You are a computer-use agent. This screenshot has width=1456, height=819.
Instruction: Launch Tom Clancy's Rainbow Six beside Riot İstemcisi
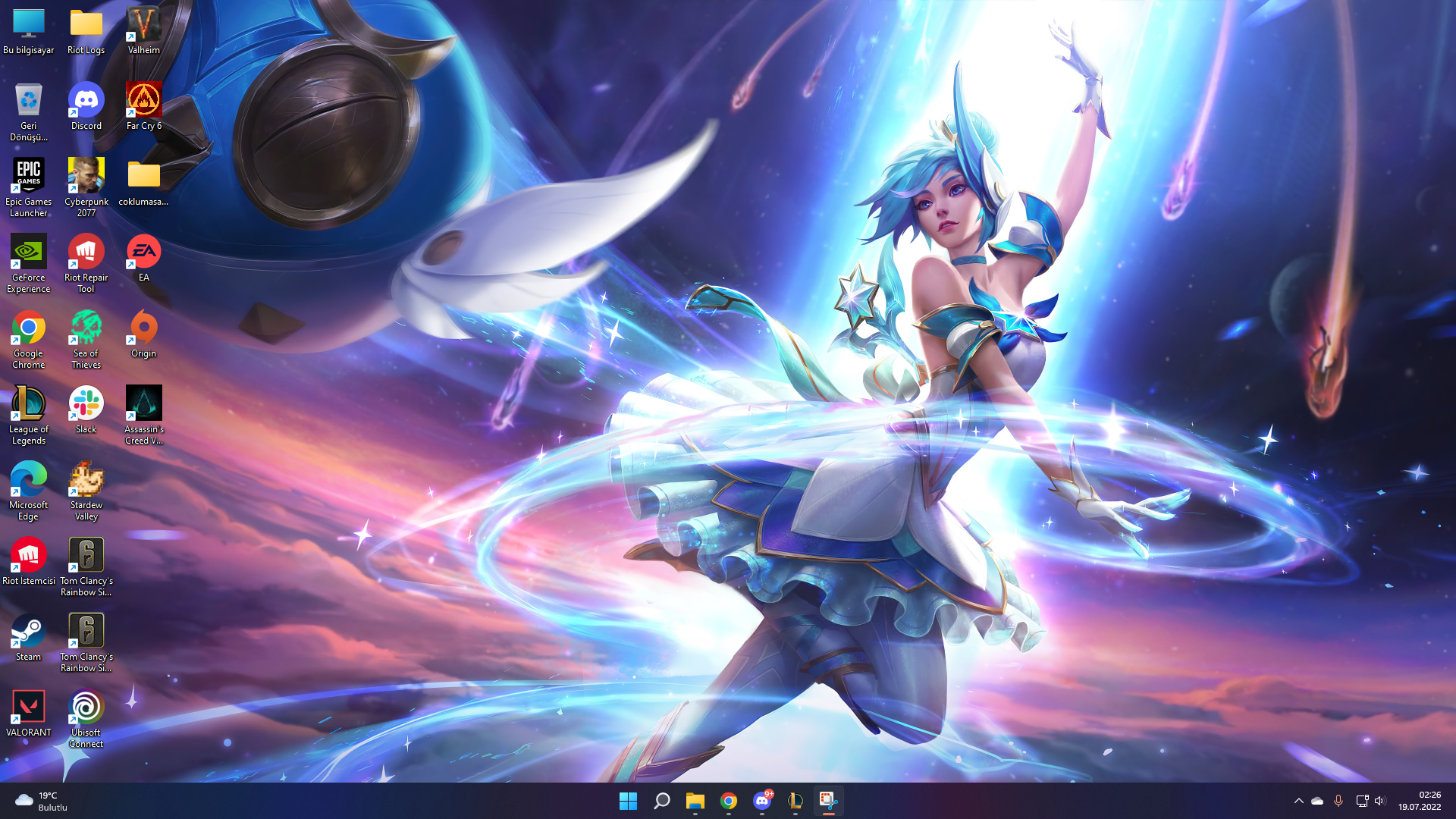pos(86,567)
